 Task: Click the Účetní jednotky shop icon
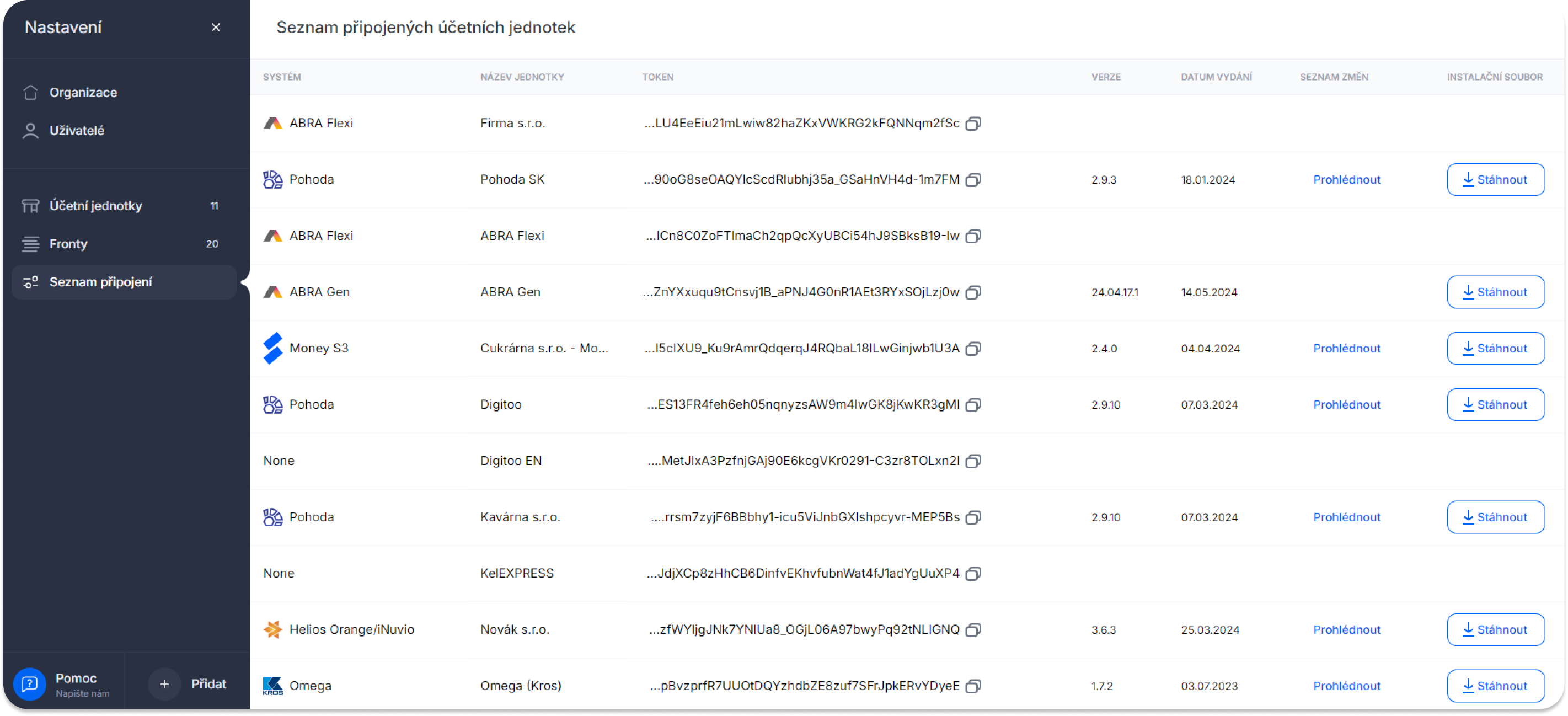(30, 206)
